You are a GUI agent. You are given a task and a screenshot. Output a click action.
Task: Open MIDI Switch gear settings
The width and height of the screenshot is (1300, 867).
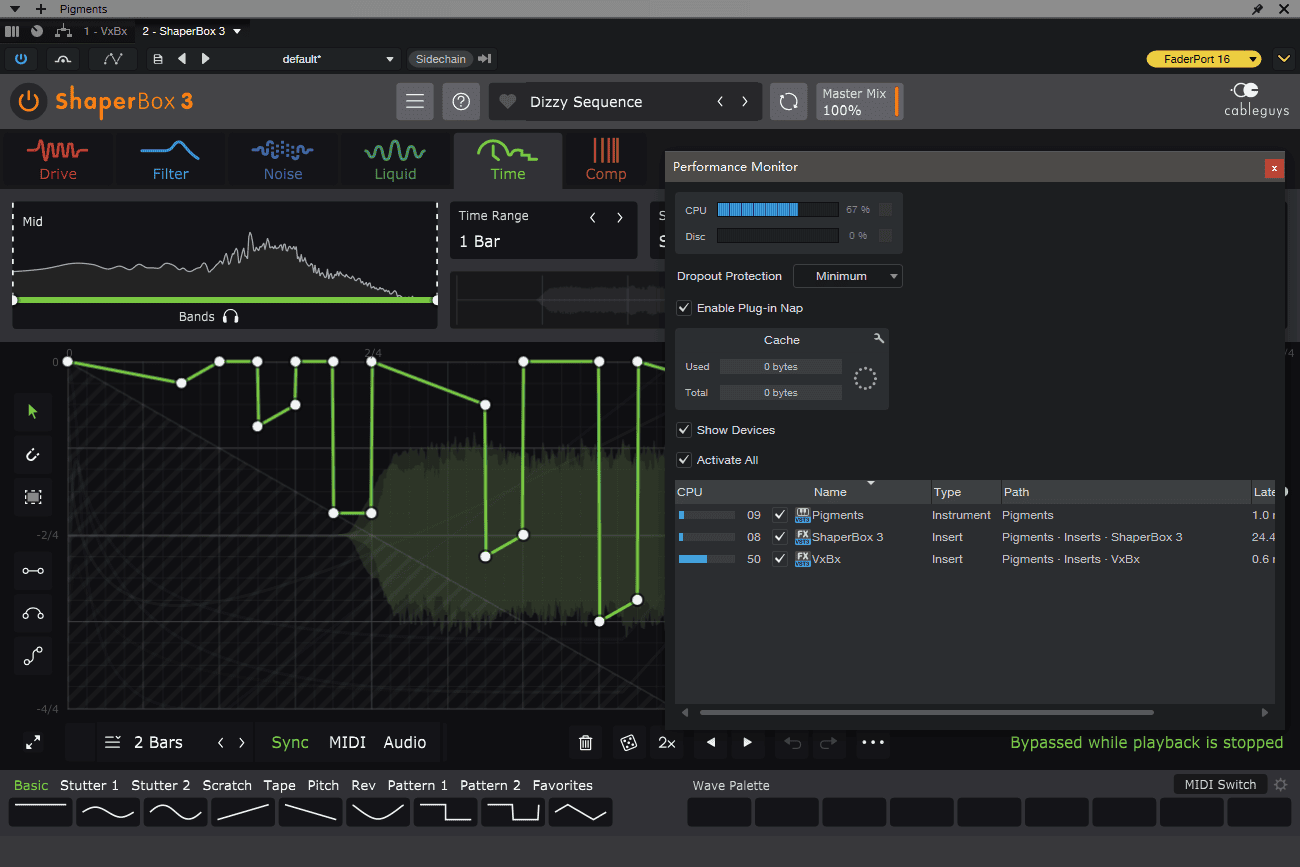tap(1280, 784)
